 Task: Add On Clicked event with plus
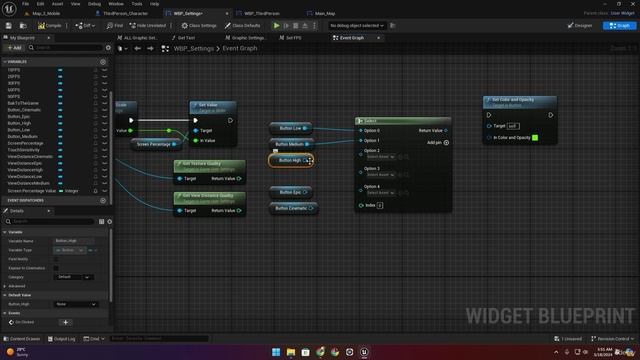[x=65, y=322]
